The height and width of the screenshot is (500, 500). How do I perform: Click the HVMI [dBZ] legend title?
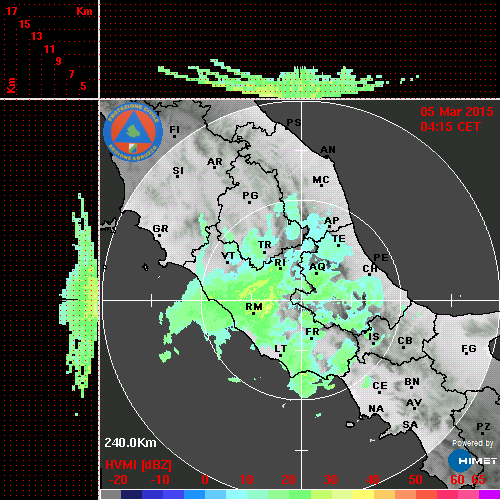coord(138,465)
